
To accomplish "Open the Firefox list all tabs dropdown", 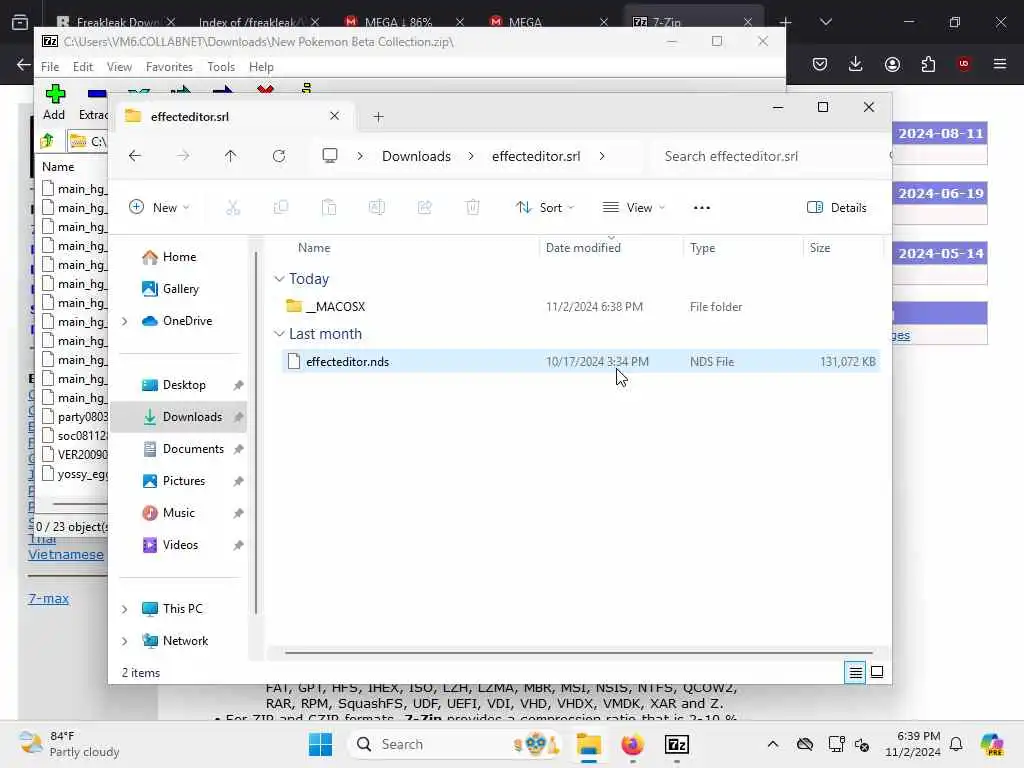I will coord(825,22).
